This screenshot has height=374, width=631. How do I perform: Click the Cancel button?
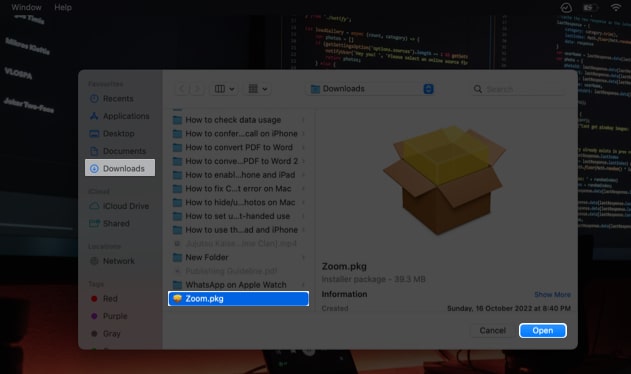coord(493,331)
